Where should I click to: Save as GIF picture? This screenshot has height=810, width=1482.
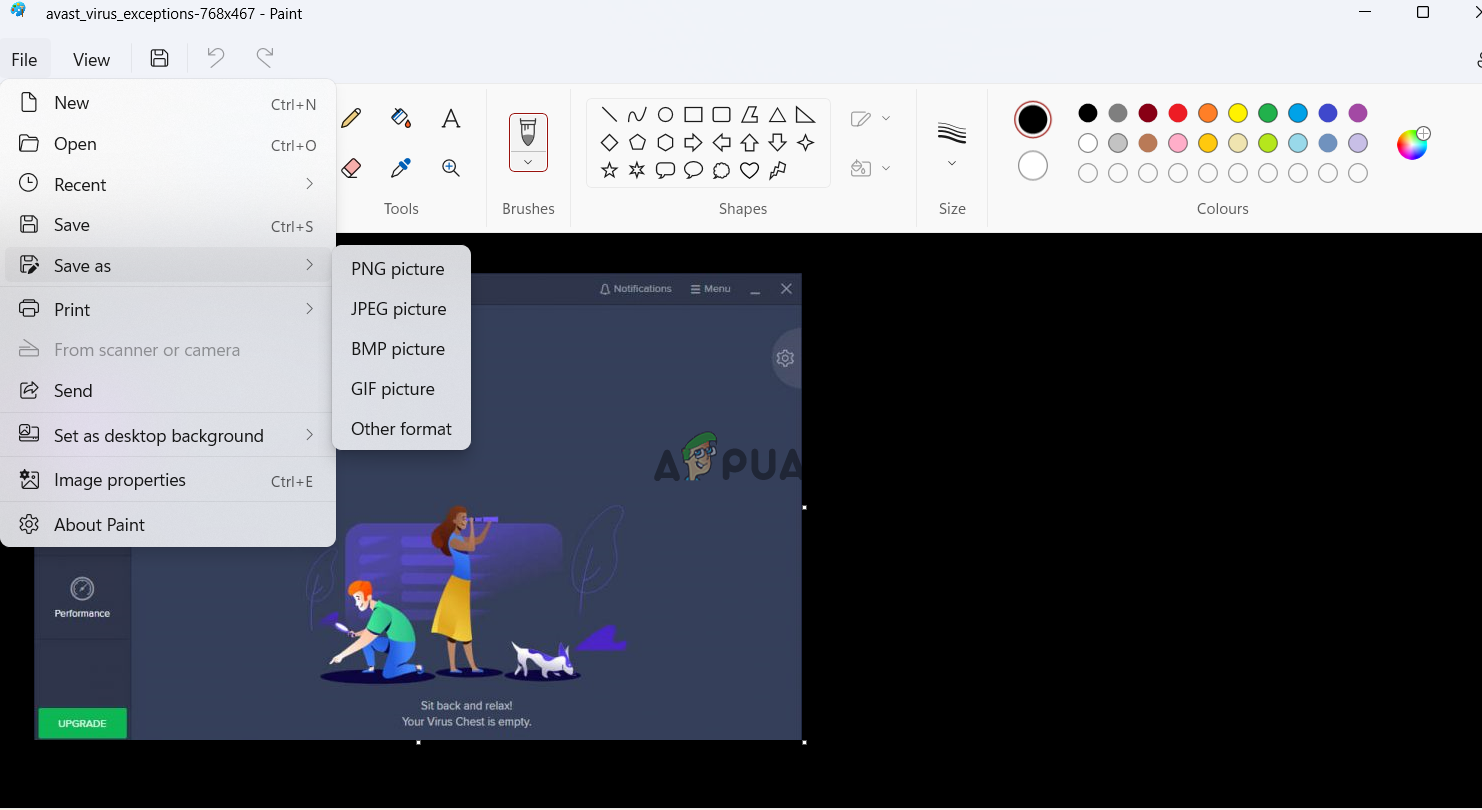(401, 389)
